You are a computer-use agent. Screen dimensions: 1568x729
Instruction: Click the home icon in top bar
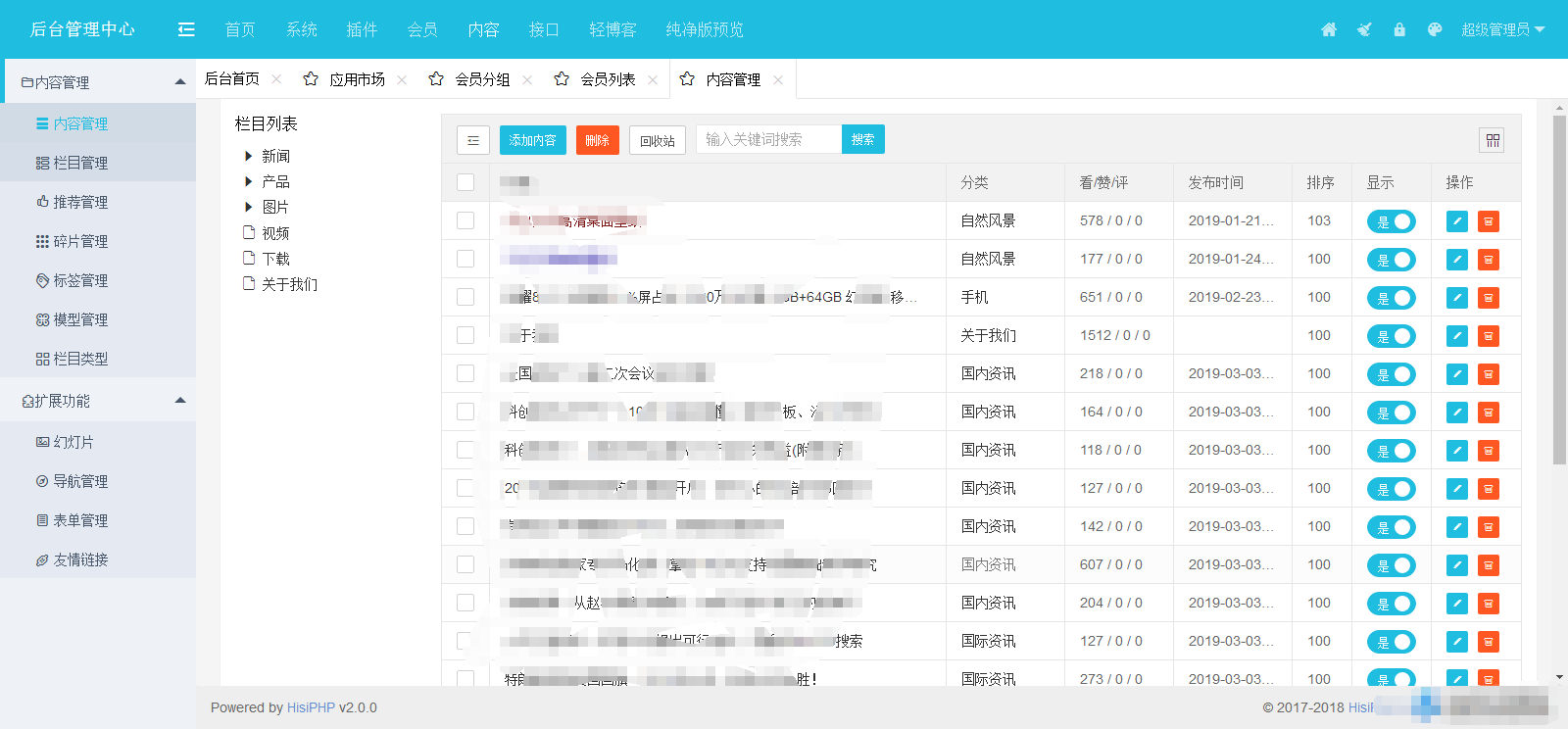coord(1329,29)
